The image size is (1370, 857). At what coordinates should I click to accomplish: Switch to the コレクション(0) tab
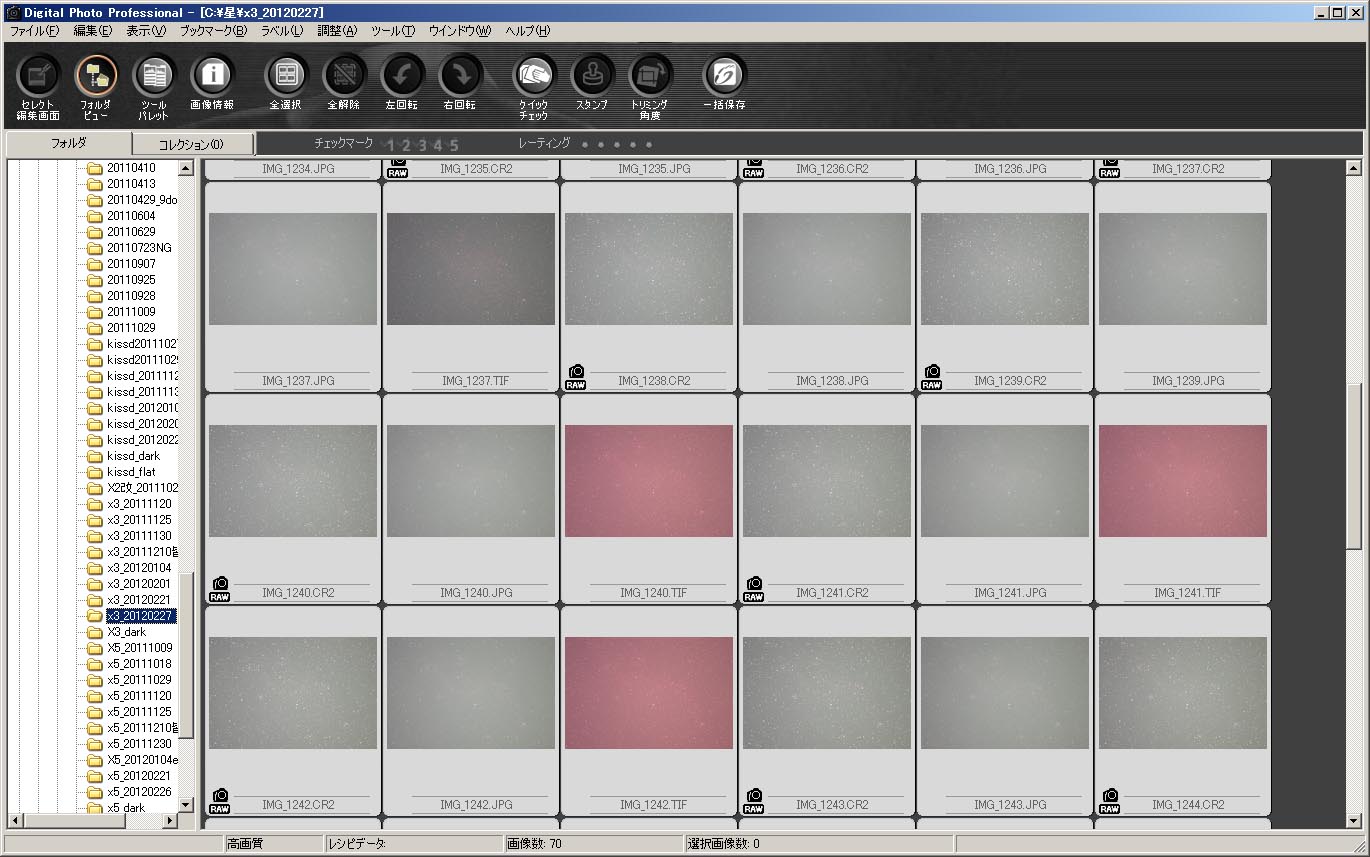pyautogui.click(x=192, y=144)
